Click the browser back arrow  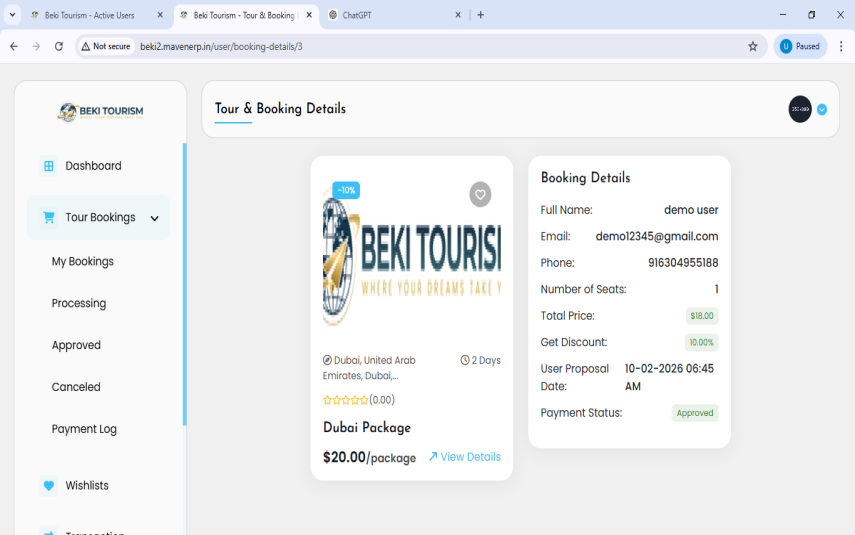point(14,46)
